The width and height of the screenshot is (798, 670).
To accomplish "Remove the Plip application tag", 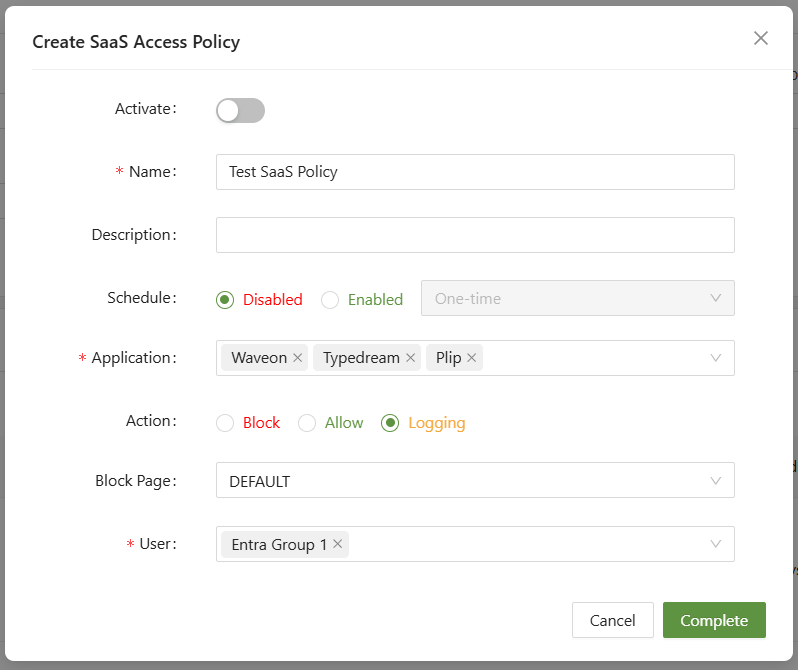I will point(472,358).
